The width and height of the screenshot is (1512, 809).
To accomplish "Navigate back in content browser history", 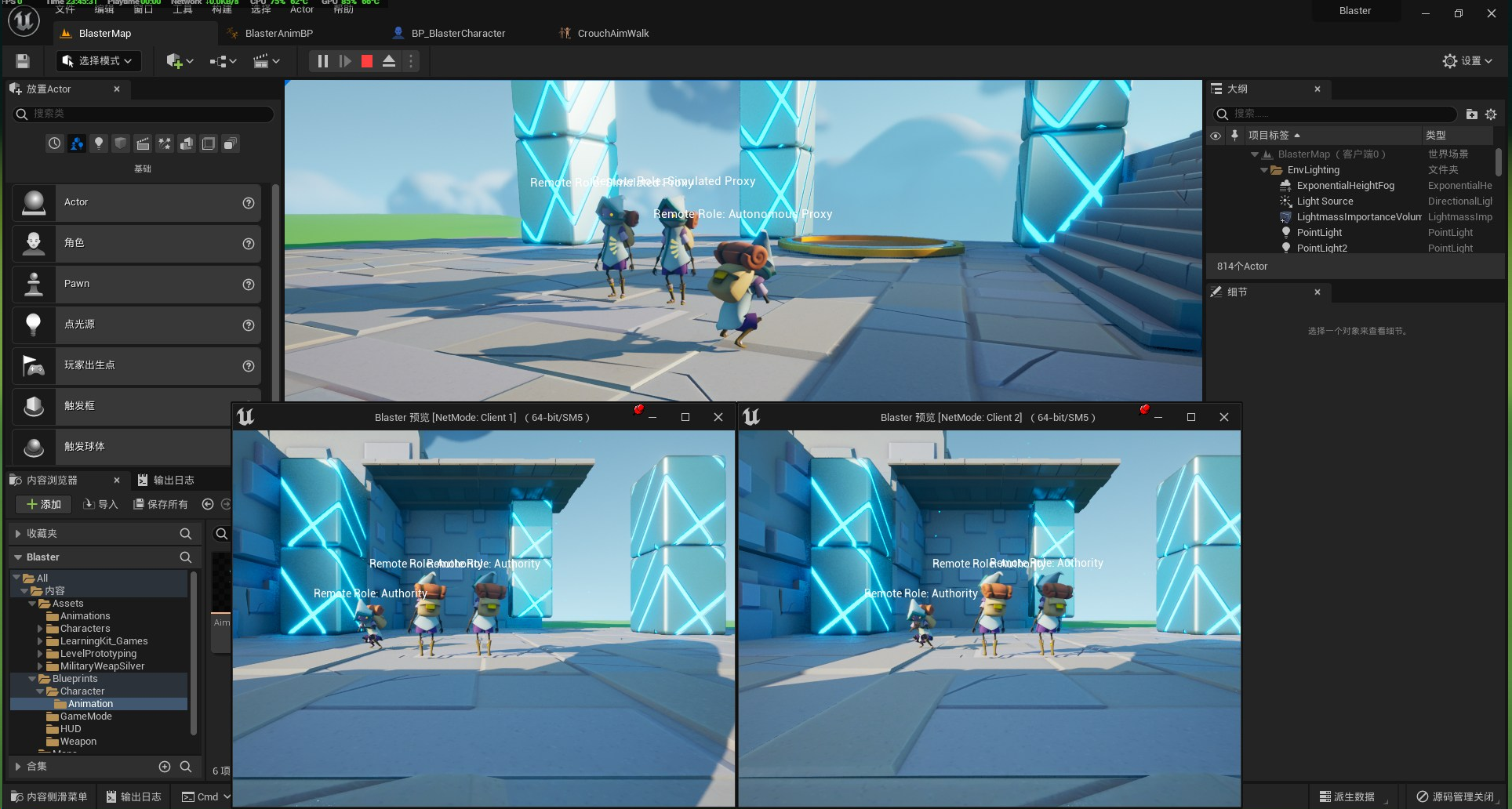I will coord(208,505).
